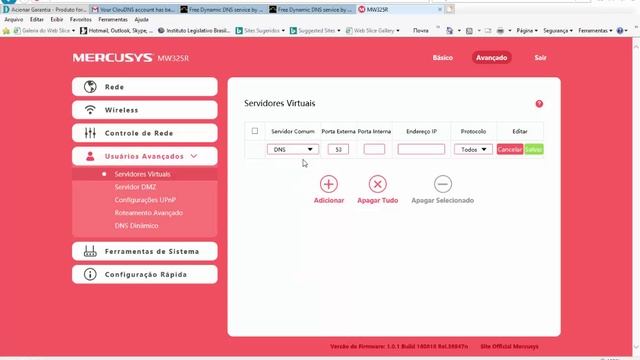
Task: Click the Adicionar plus circle icon
Action: pos(329,184)
